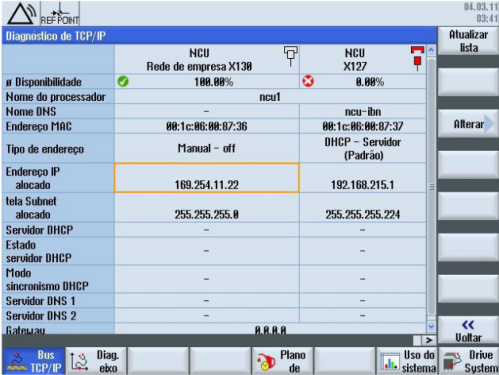The height and width of the screenshot is (375, 499).
Task: Click the tela Subnet alocado row label
Action: [31, 208]
